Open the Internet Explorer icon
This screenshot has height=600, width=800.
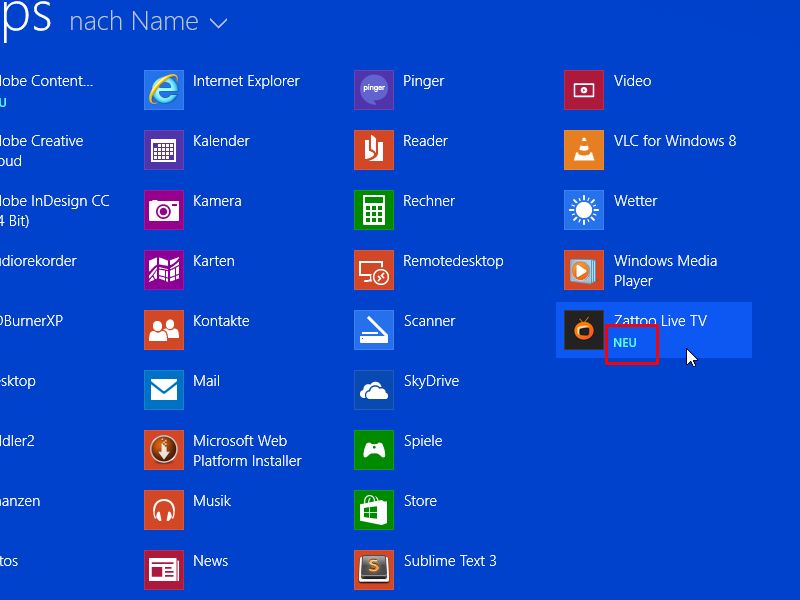pyautogui.click(x=164, y=90)
